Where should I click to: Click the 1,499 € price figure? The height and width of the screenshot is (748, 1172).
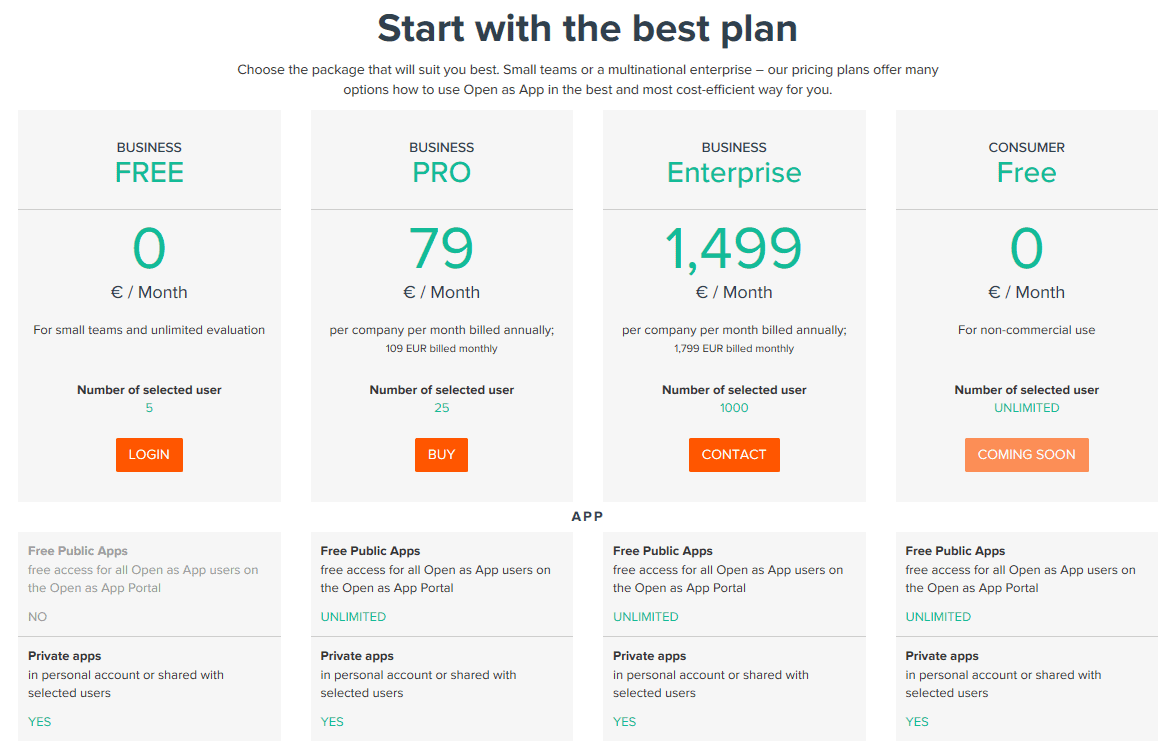pyautogui.click(x=734, y=249)
